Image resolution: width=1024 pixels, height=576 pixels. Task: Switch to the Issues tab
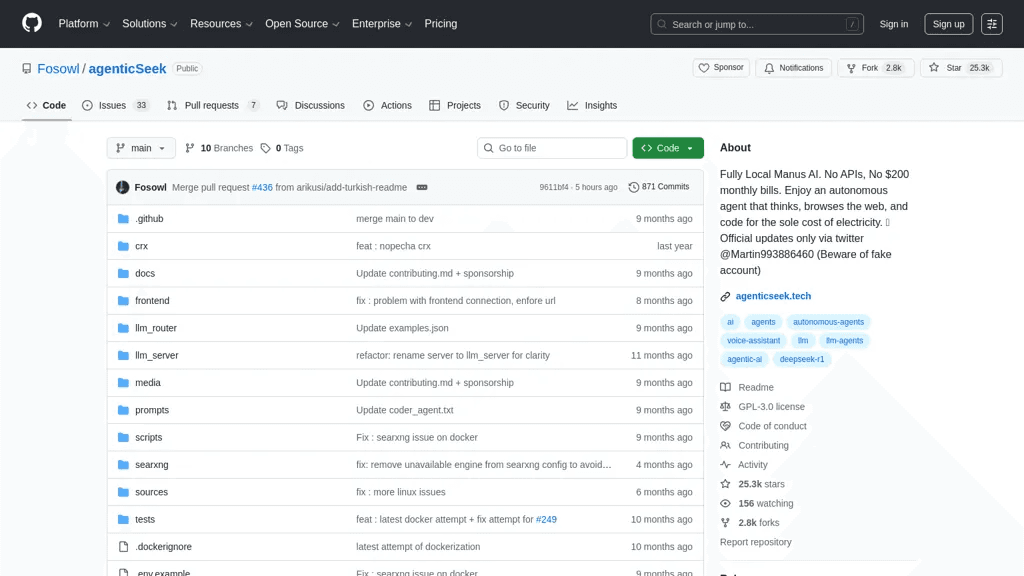[x=116, y=105]
